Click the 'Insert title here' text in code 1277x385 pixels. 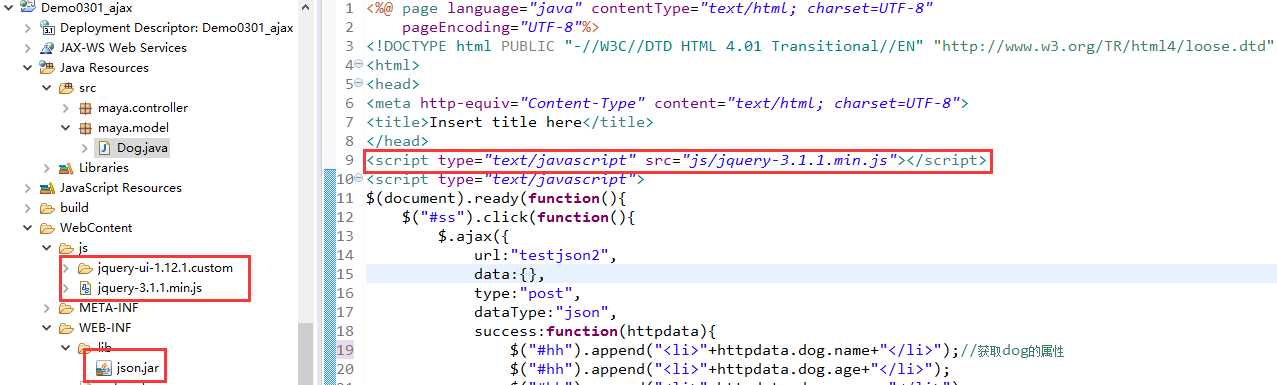coord(505,122)
